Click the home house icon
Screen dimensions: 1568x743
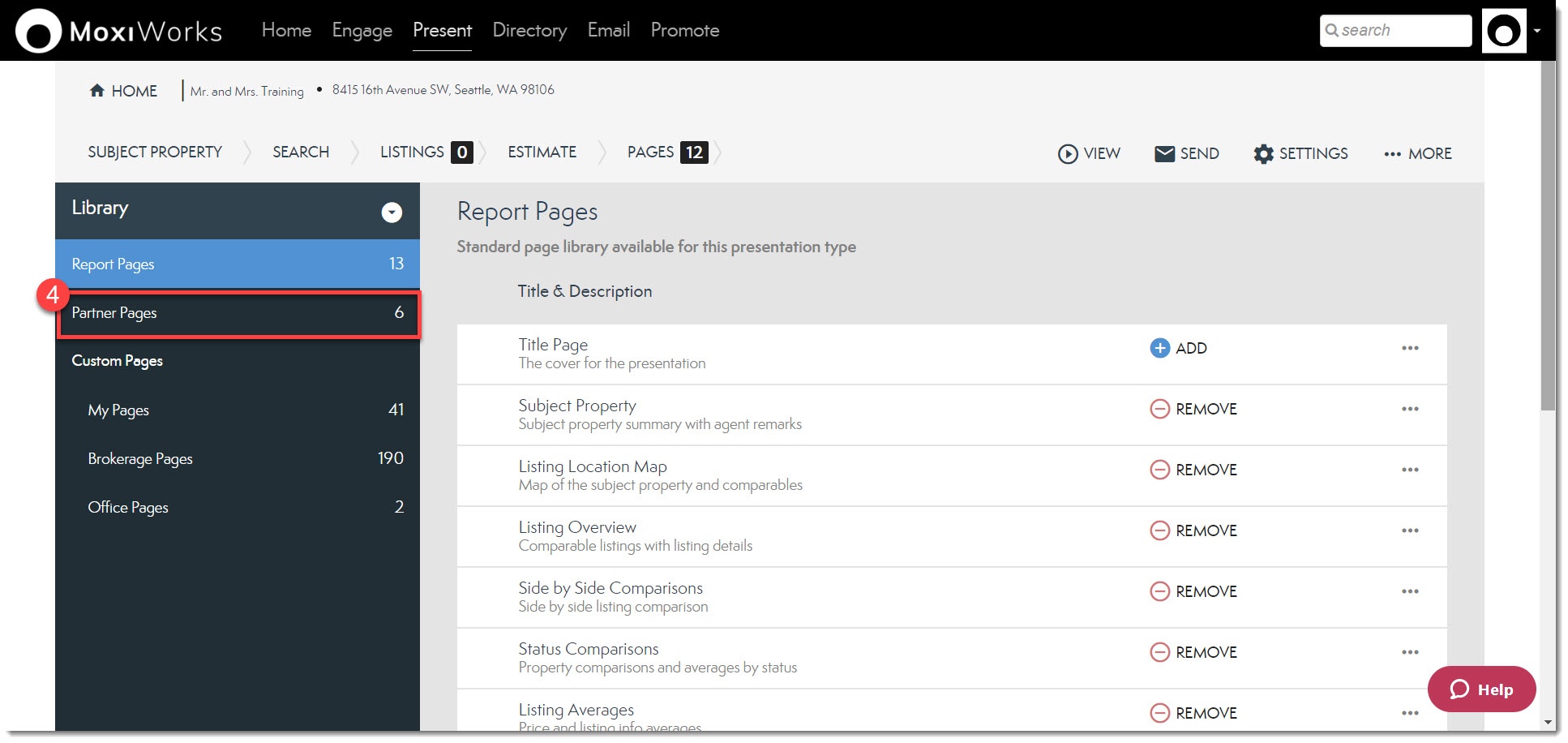(97, 90)
